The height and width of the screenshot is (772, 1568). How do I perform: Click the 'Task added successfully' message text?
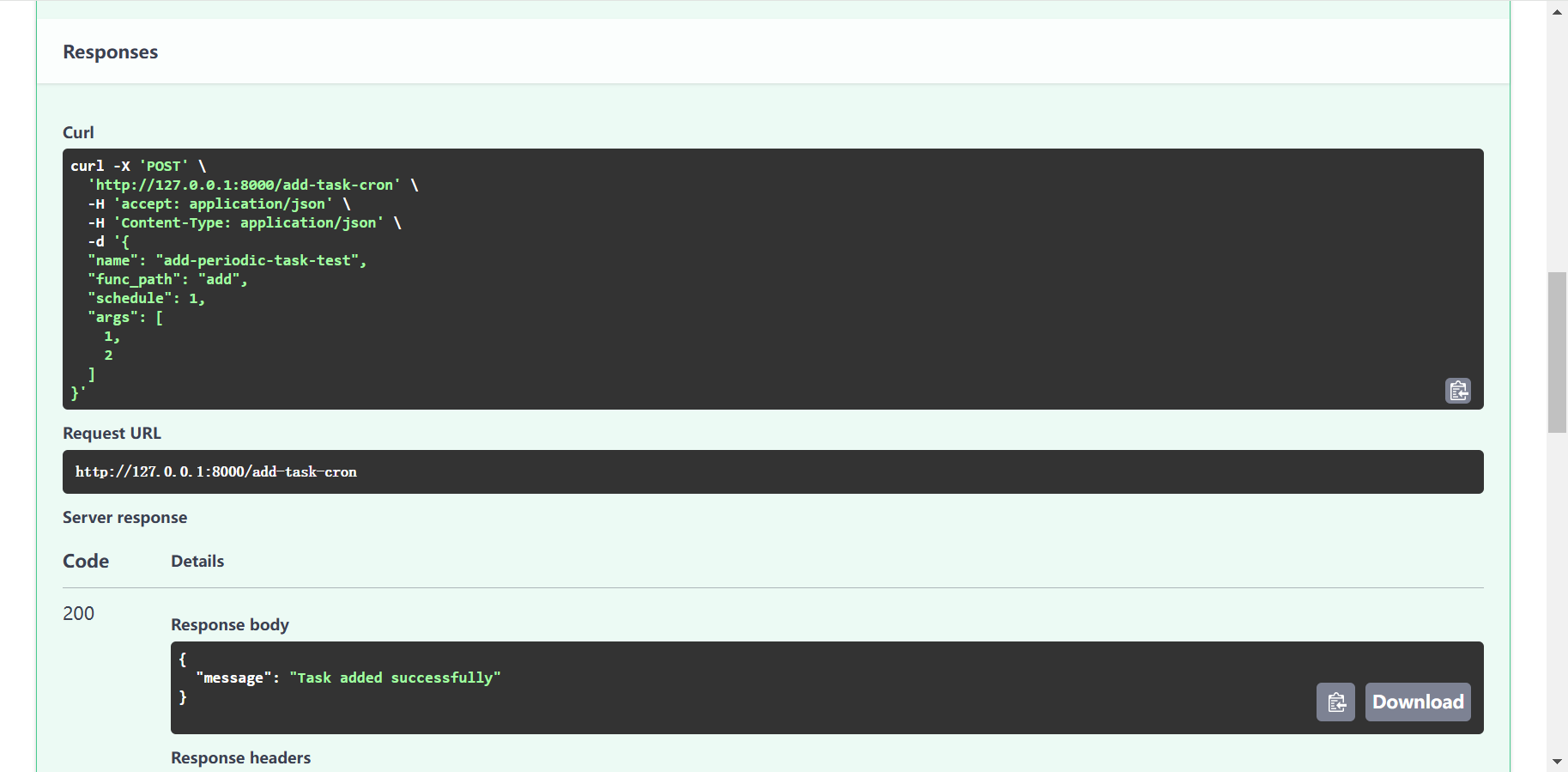395,678
